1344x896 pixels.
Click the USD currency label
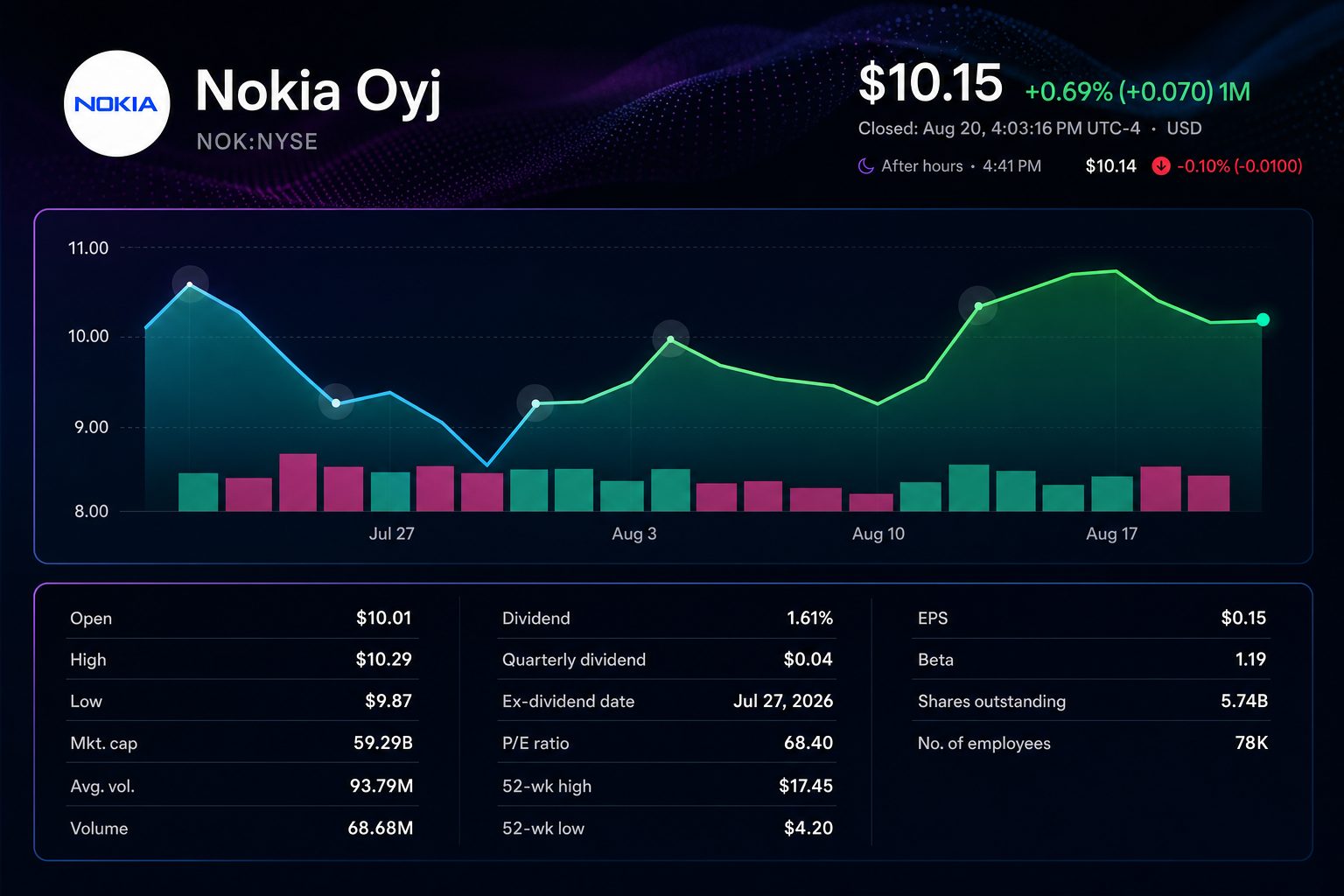tap(1184, 129)
